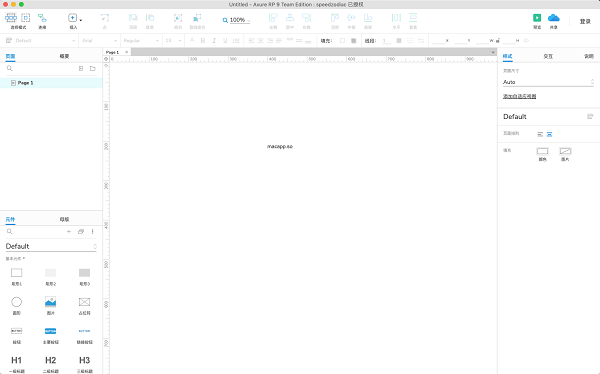Open the library options three-dot menu
600x374 pixels.
[93, 232]
